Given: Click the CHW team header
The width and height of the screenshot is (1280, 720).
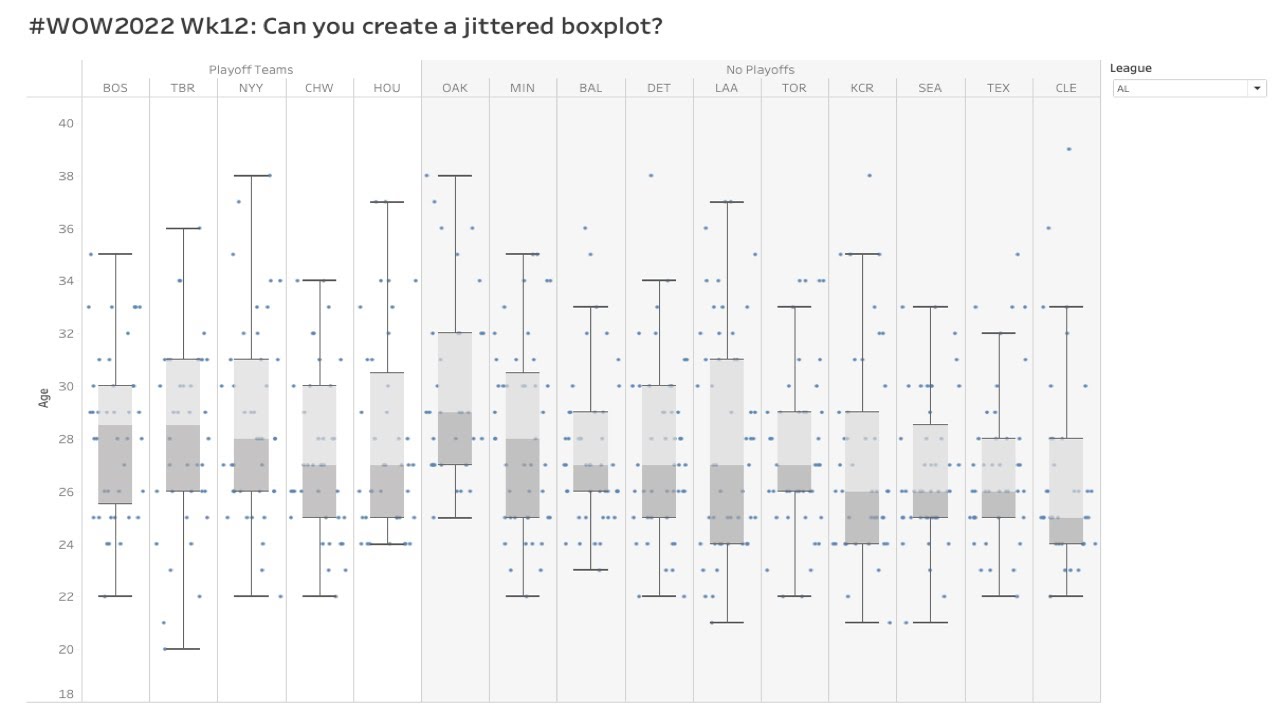Looking at the screenshot, I should 319,88.
